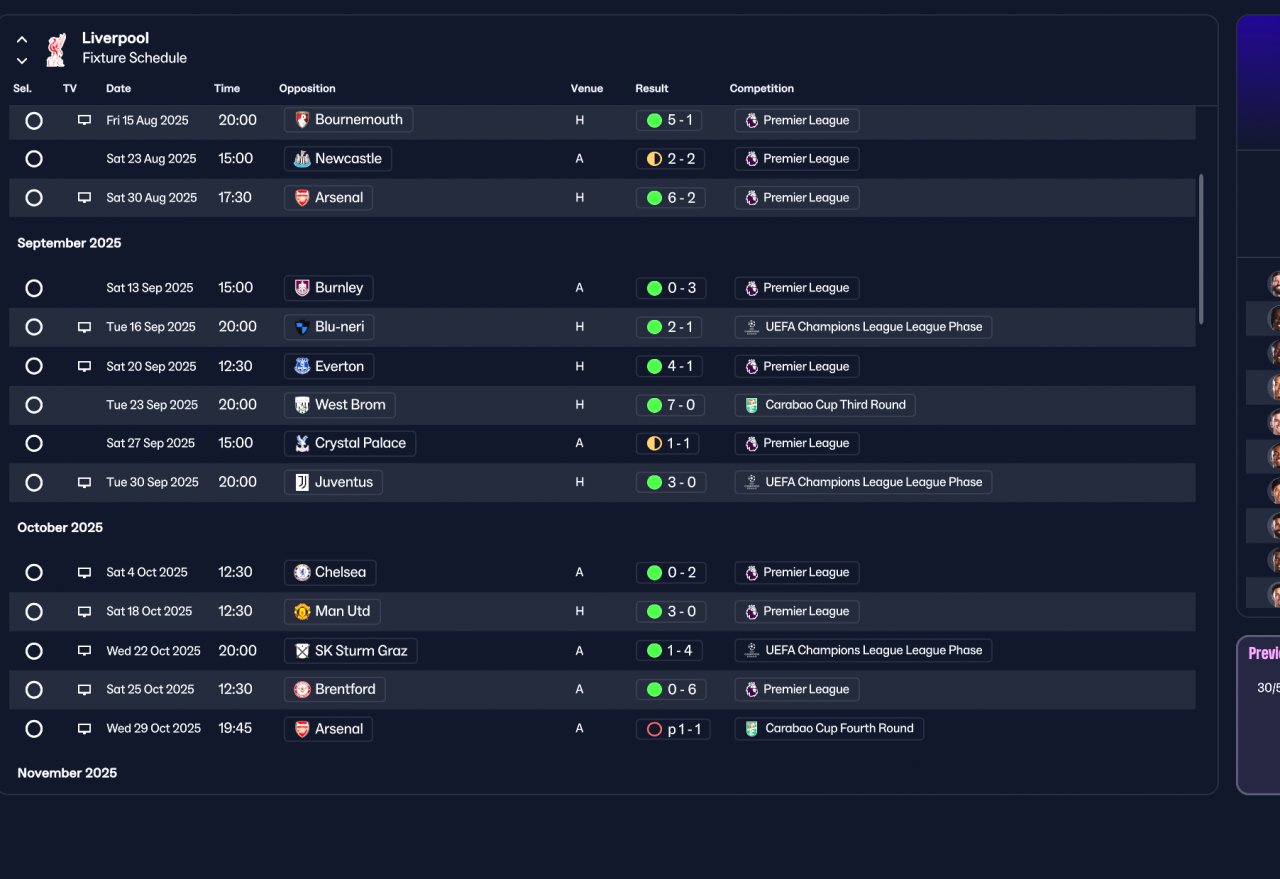Select the Man Utd fixture radio button

pos(34,611)
